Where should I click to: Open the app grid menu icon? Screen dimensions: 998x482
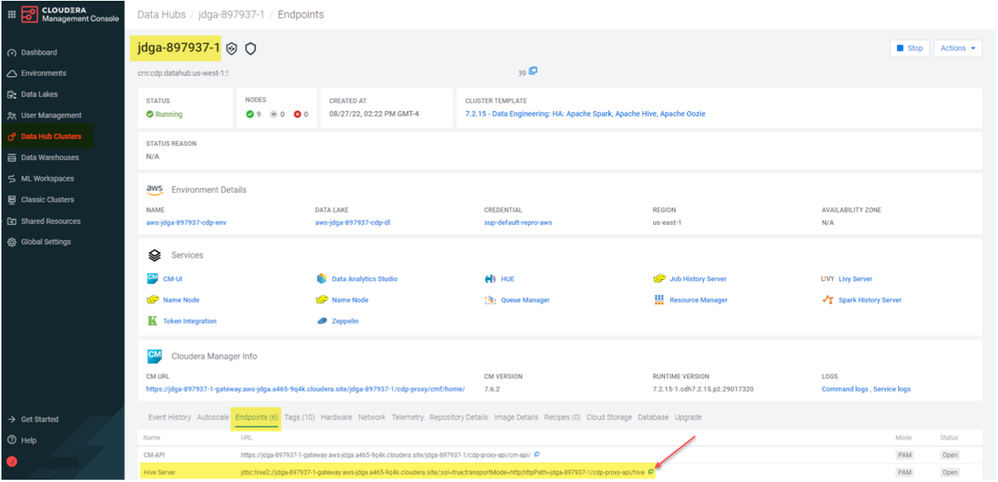point(11,14)
